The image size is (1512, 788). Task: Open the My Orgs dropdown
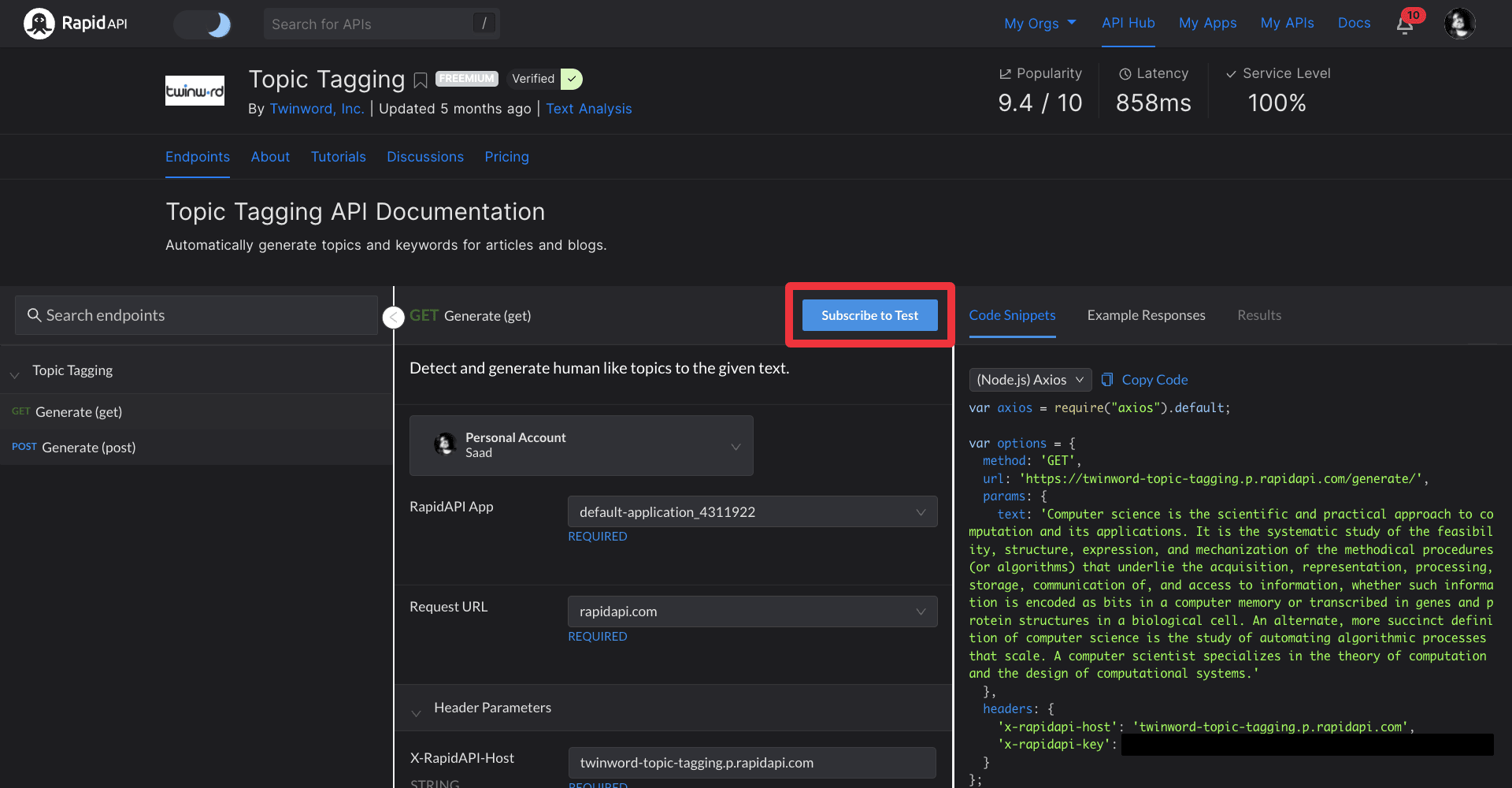point(1039,24)
